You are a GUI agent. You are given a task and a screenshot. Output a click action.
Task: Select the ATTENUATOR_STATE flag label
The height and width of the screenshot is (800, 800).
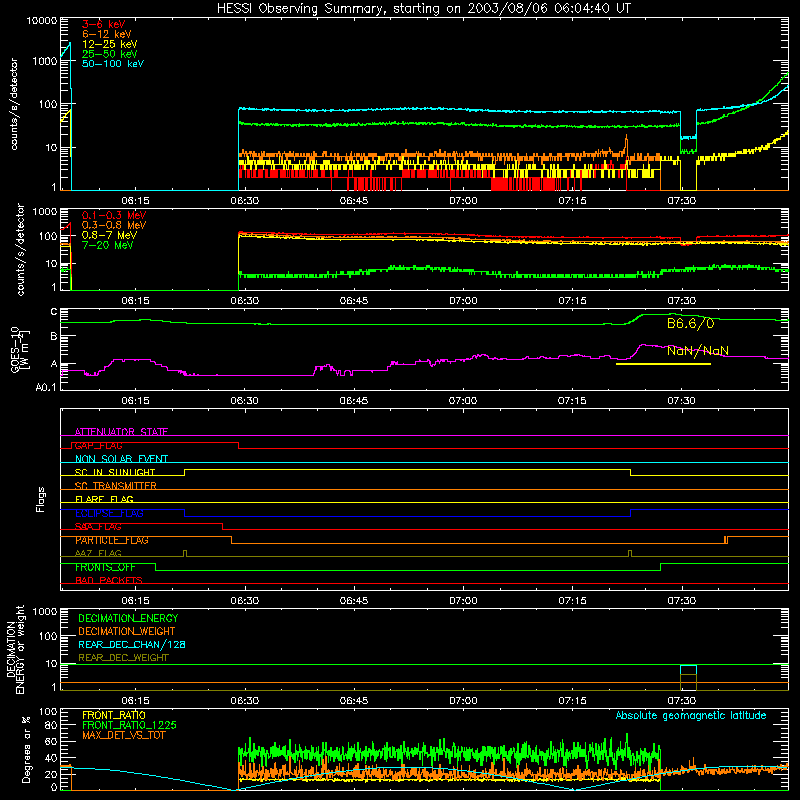point(121,432)
